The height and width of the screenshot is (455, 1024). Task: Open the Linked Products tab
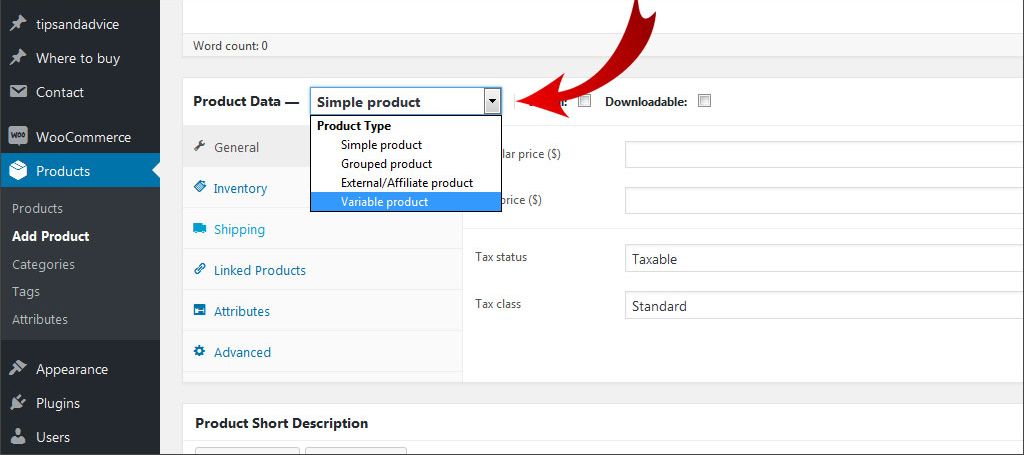[259, 270]
